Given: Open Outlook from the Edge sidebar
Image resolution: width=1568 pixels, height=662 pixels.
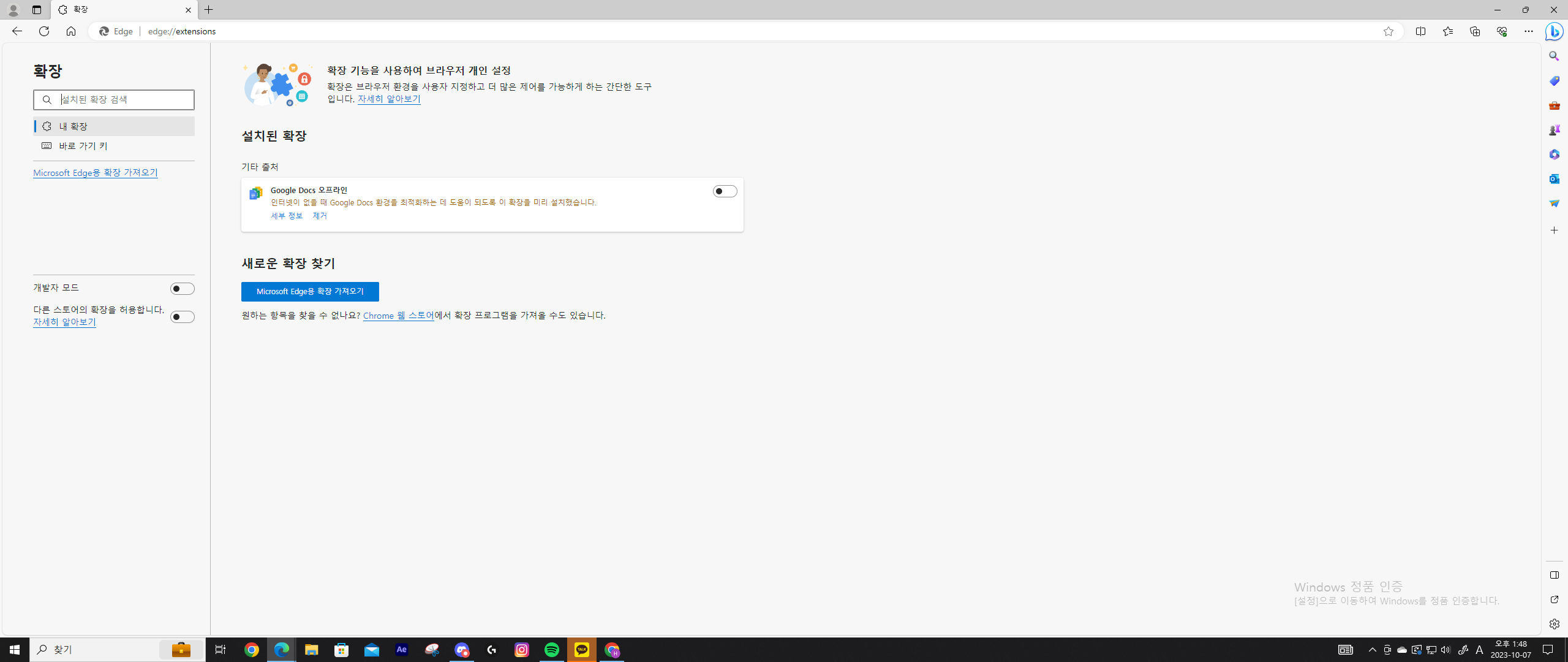Looking at the screenshot, I should click(x=1554, y=178).
